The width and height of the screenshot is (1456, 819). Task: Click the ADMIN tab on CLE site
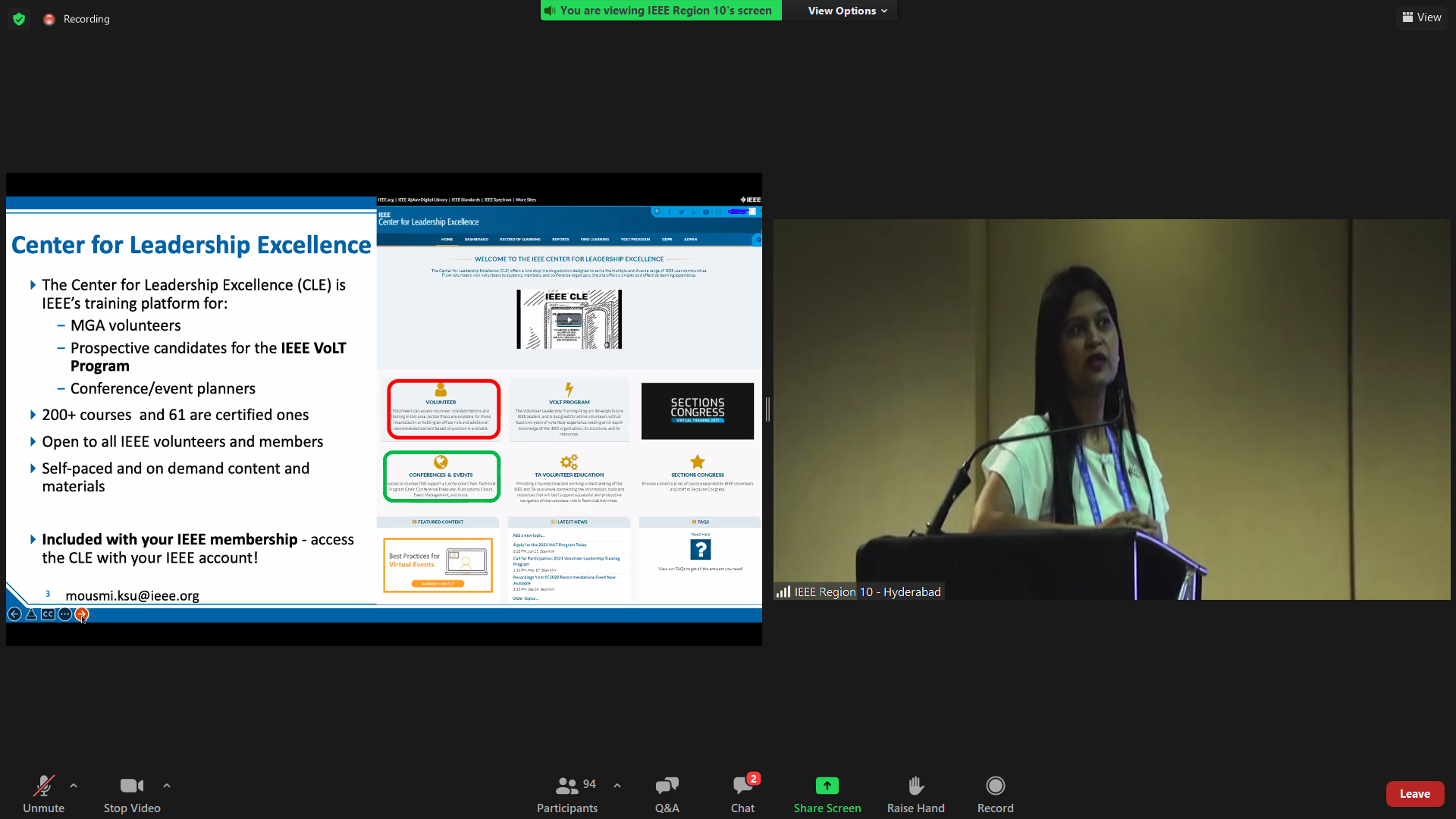[690, 240]
